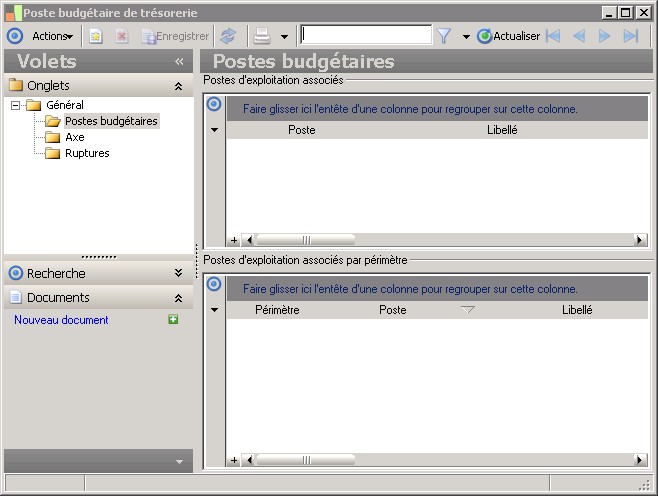The width and height of the screenshot is (658, 496).
Task: Click the Documents page icon
Action: coord(16,297)
